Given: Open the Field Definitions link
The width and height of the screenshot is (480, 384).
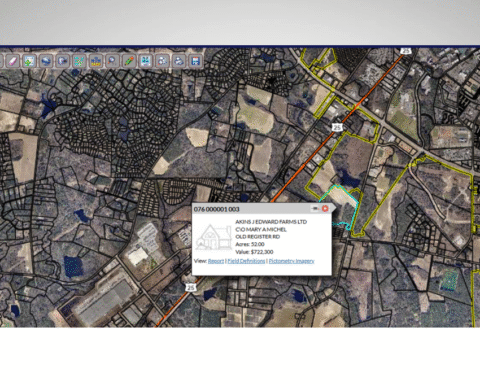Looking at the screenshot, I should coord(246,261).
